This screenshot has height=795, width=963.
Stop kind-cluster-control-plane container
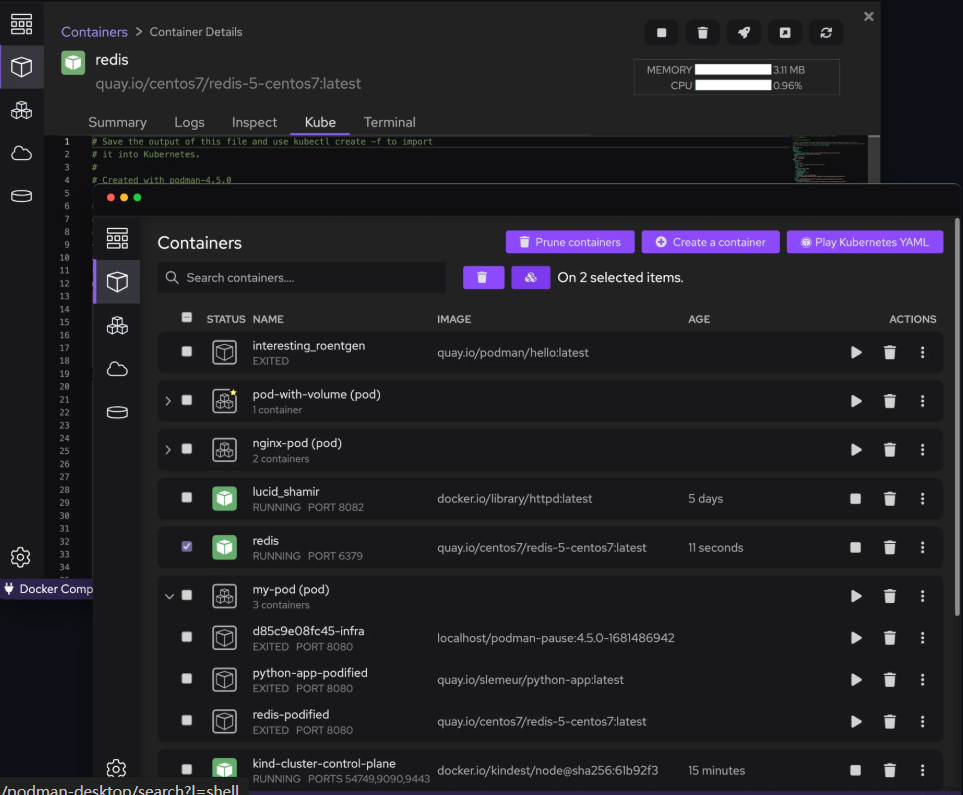click(x=856, y=770)
